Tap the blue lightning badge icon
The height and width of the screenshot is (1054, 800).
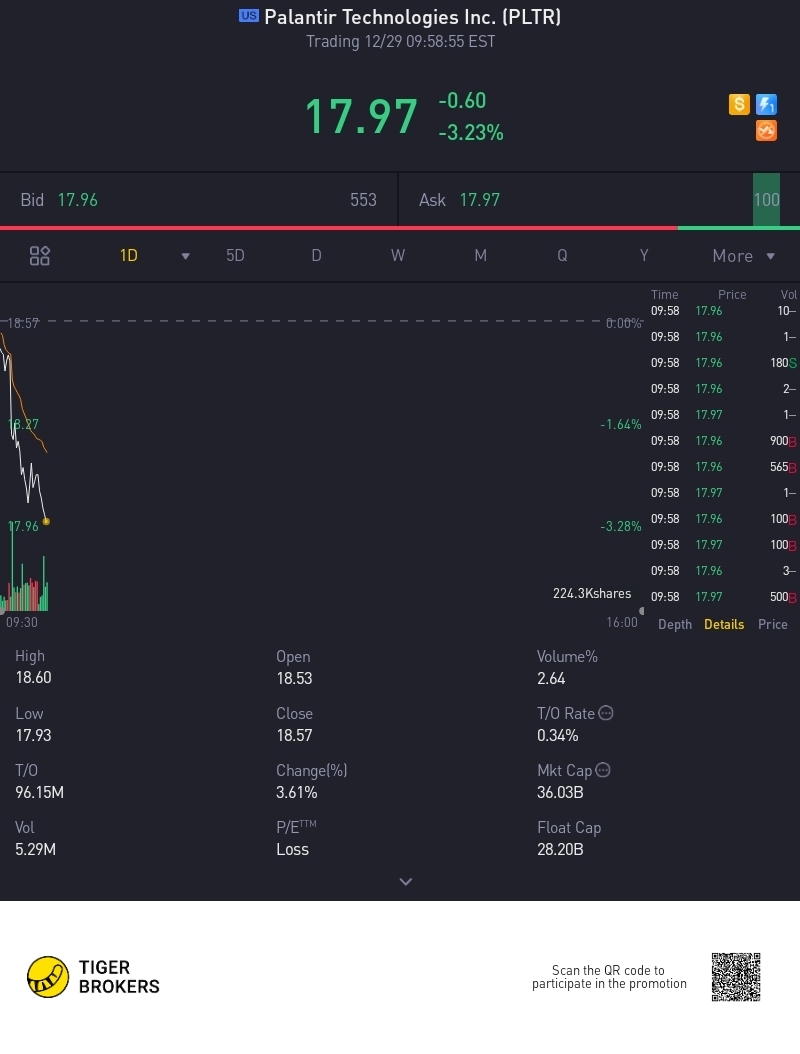766,104
